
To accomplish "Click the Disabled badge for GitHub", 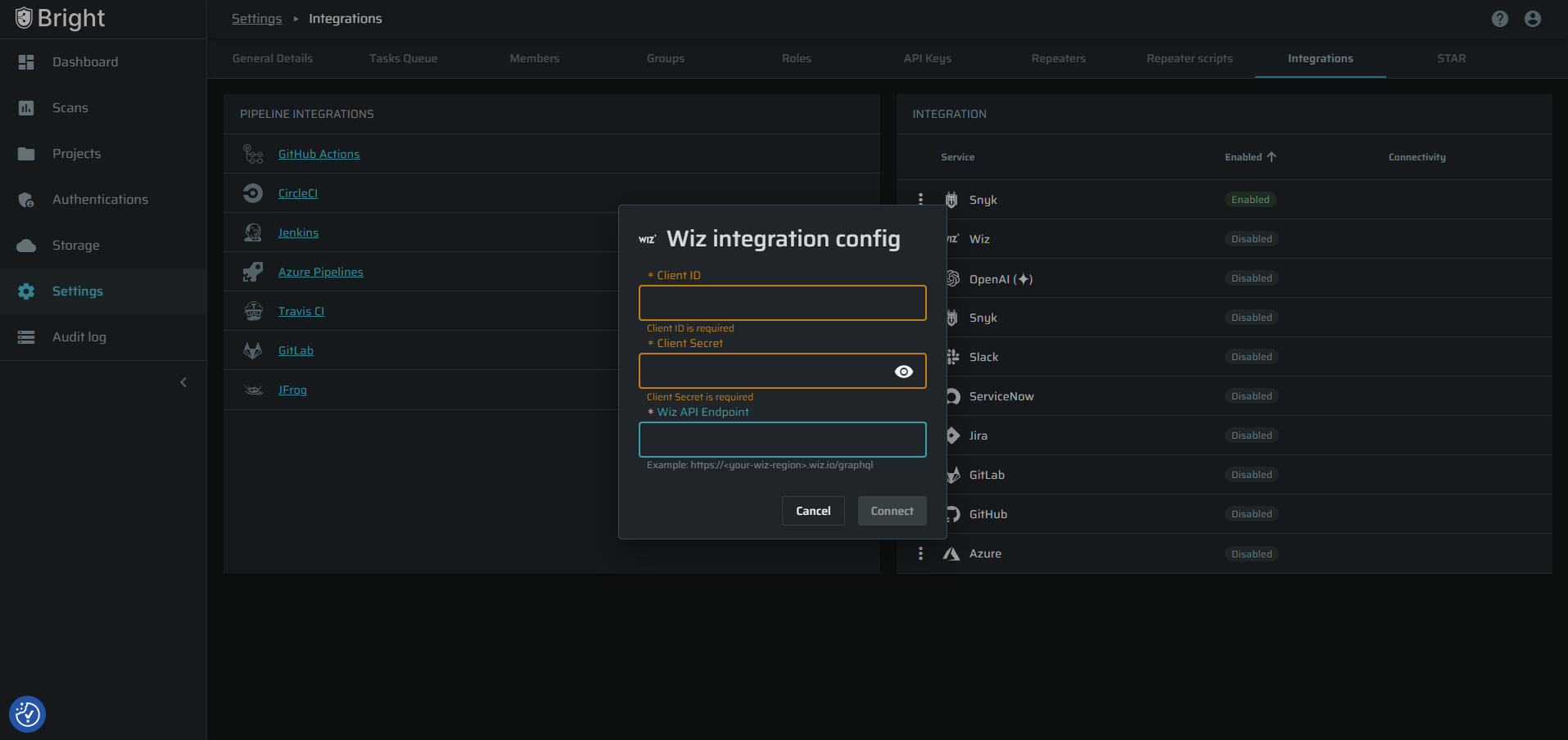I will pos(1252,514).
